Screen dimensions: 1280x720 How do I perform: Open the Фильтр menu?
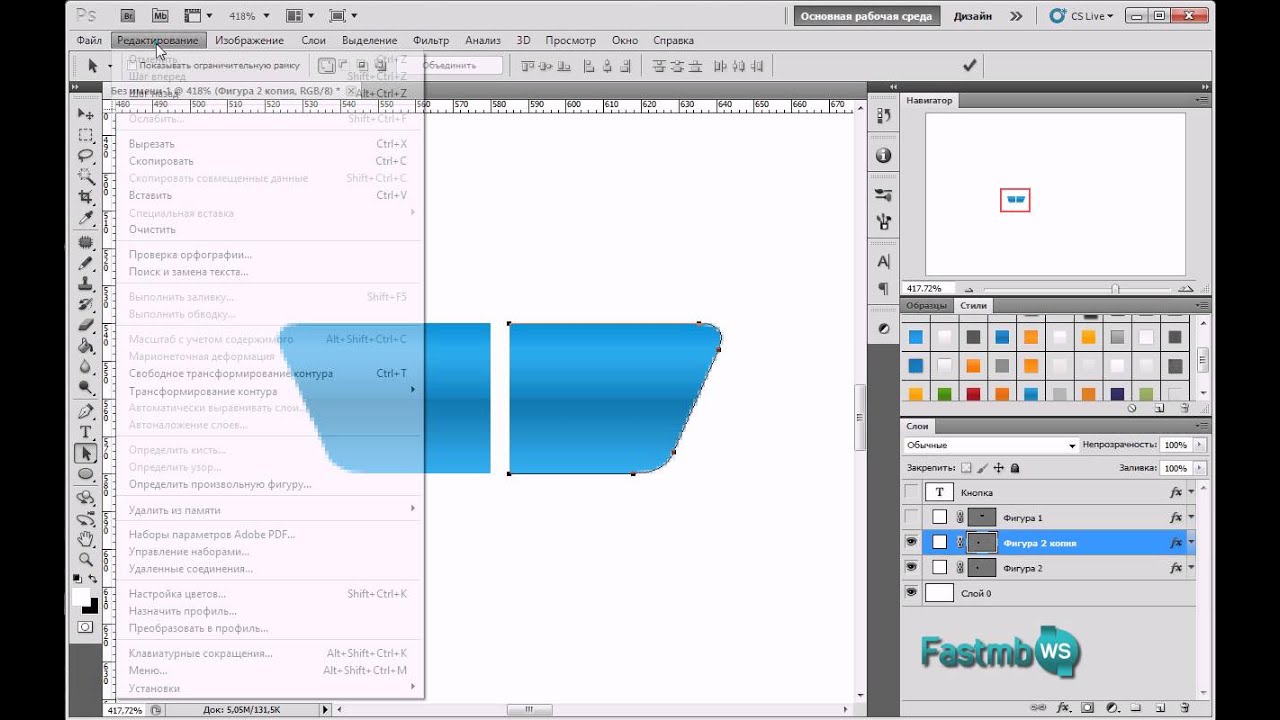431,40
